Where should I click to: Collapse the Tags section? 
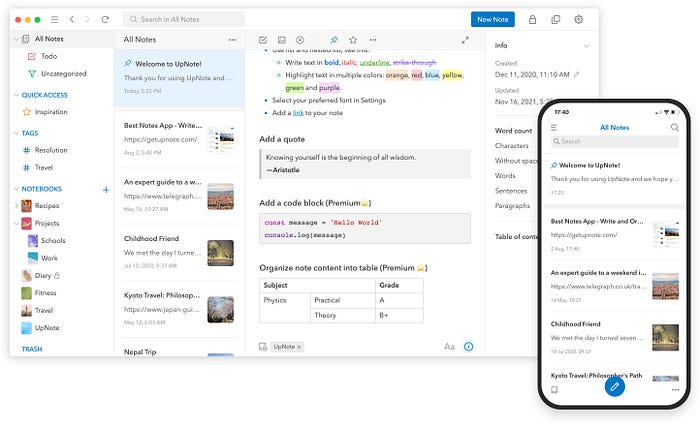[x=16, y=133]
